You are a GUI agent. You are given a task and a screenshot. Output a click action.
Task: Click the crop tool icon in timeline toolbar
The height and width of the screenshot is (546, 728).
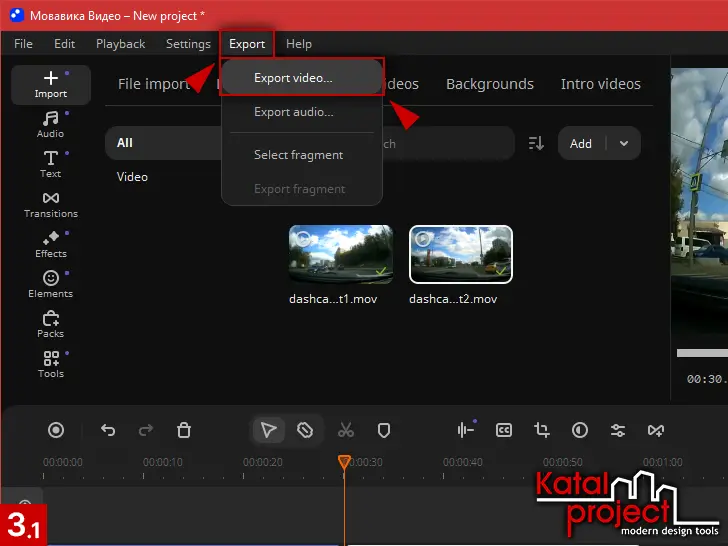tap(542, 430)
